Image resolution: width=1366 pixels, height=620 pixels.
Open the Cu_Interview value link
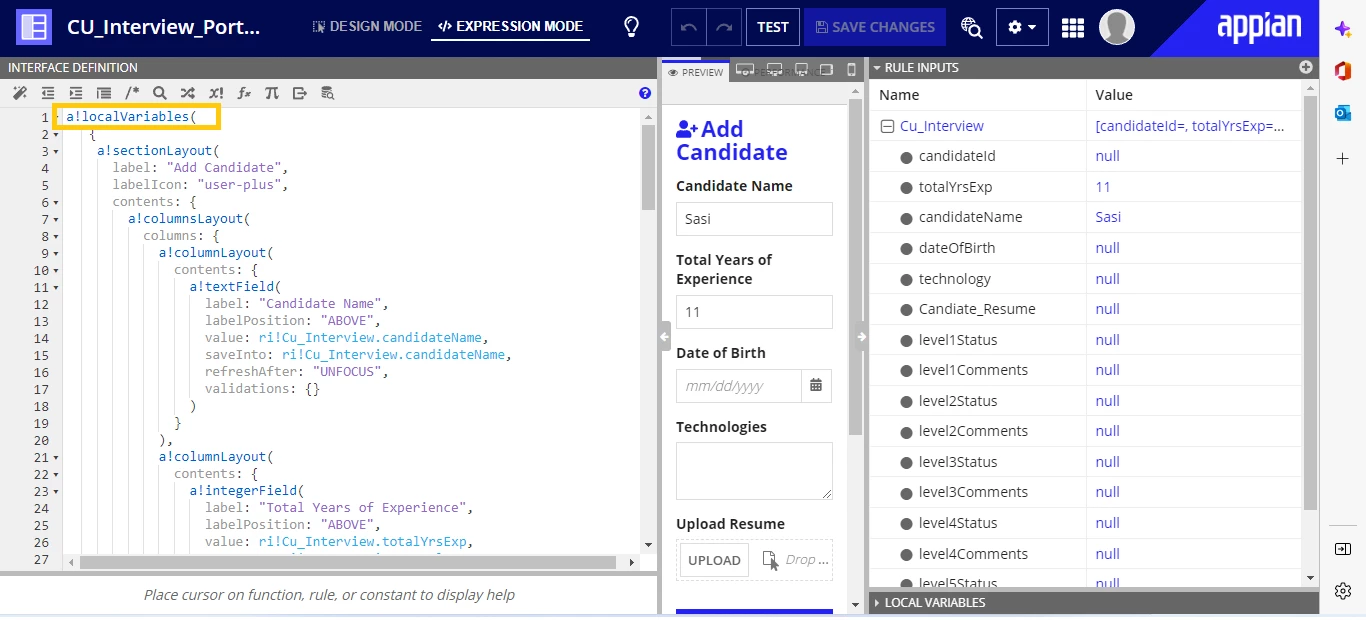coord(1190,126)
